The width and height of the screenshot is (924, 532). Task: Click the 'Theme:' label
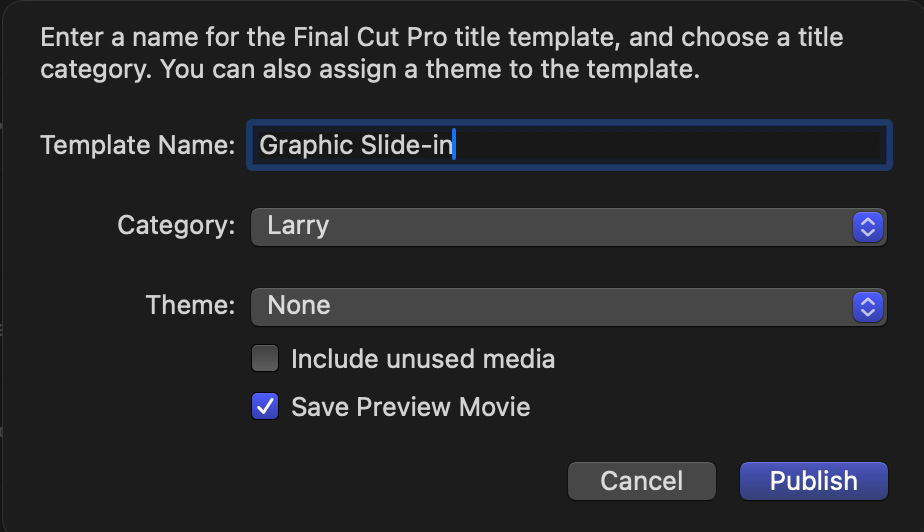click(190, 305)
